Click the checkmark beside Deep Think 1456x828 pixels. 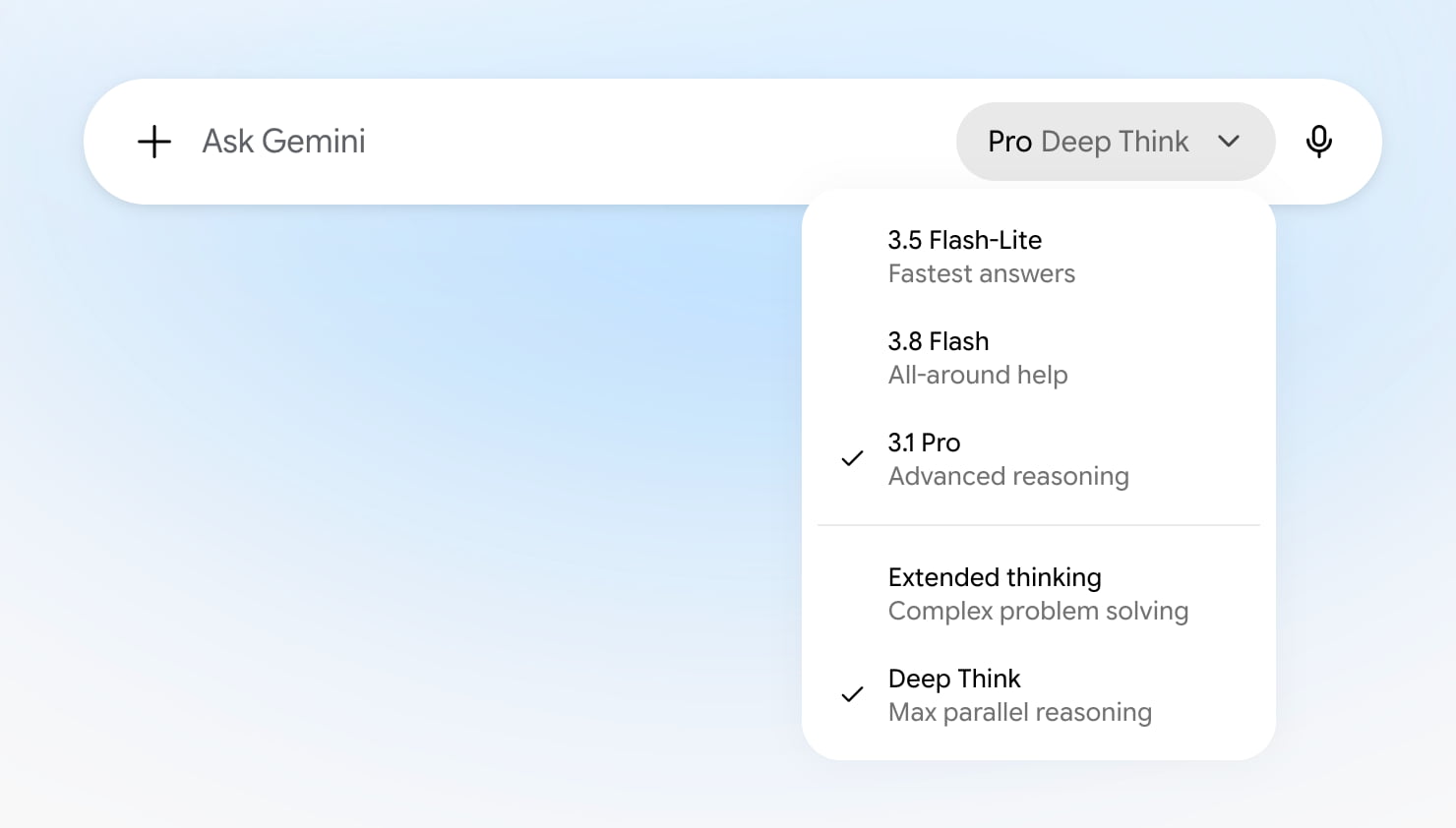(x=852, y=694)
